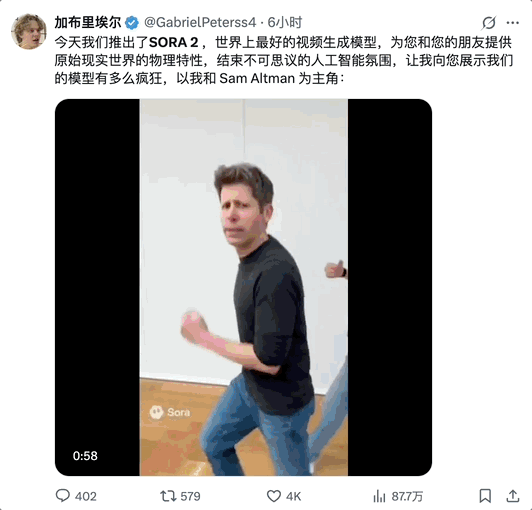Image resolution: width=532 pixels, height=510 pixels.
Task: Like the post with heart icon
Action: pyautogui.click(x=273, y=496)
